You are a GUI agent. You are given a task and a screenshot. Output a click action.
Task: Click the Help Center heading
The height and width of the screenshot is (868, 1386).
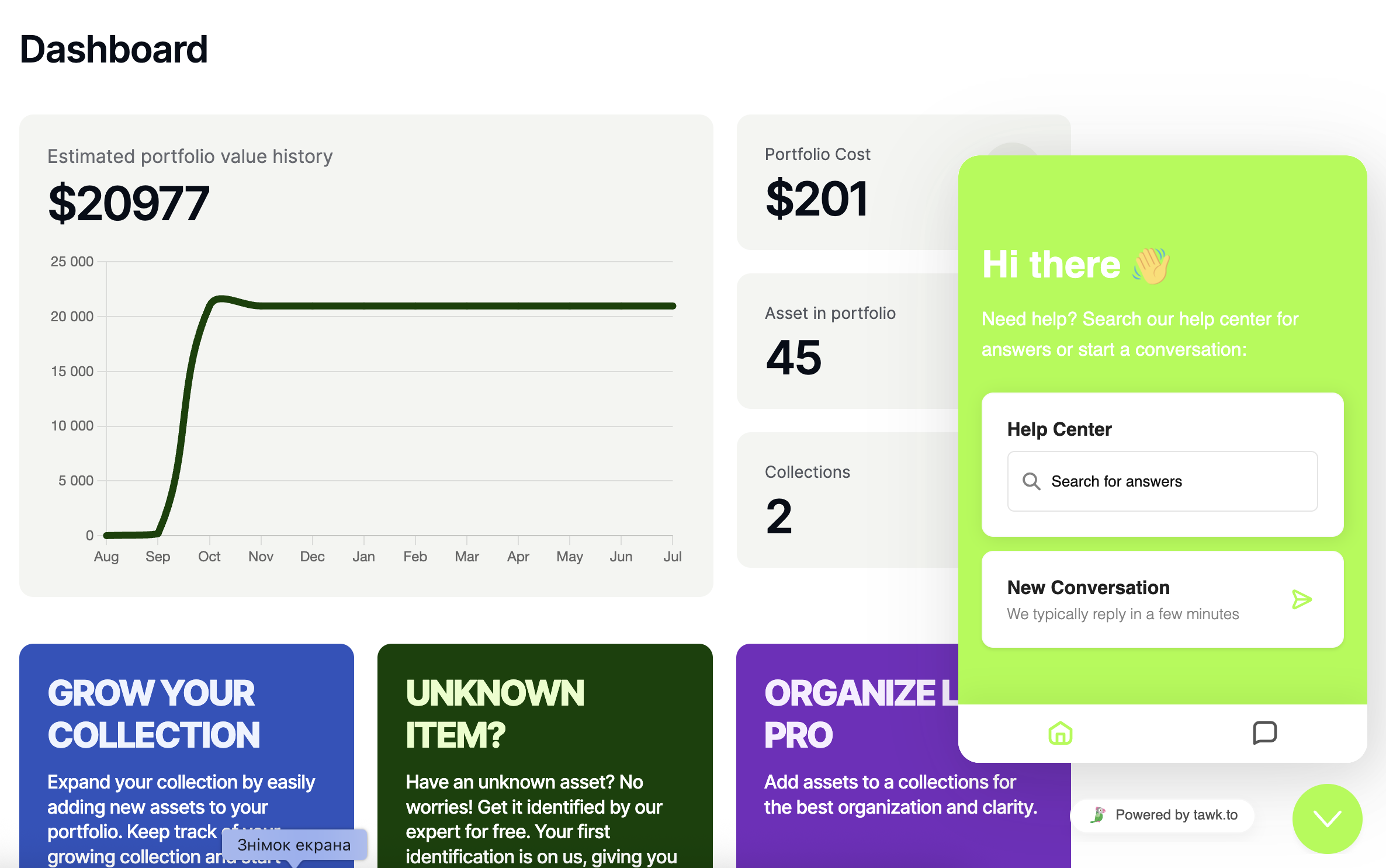(x=1059, y=429)
